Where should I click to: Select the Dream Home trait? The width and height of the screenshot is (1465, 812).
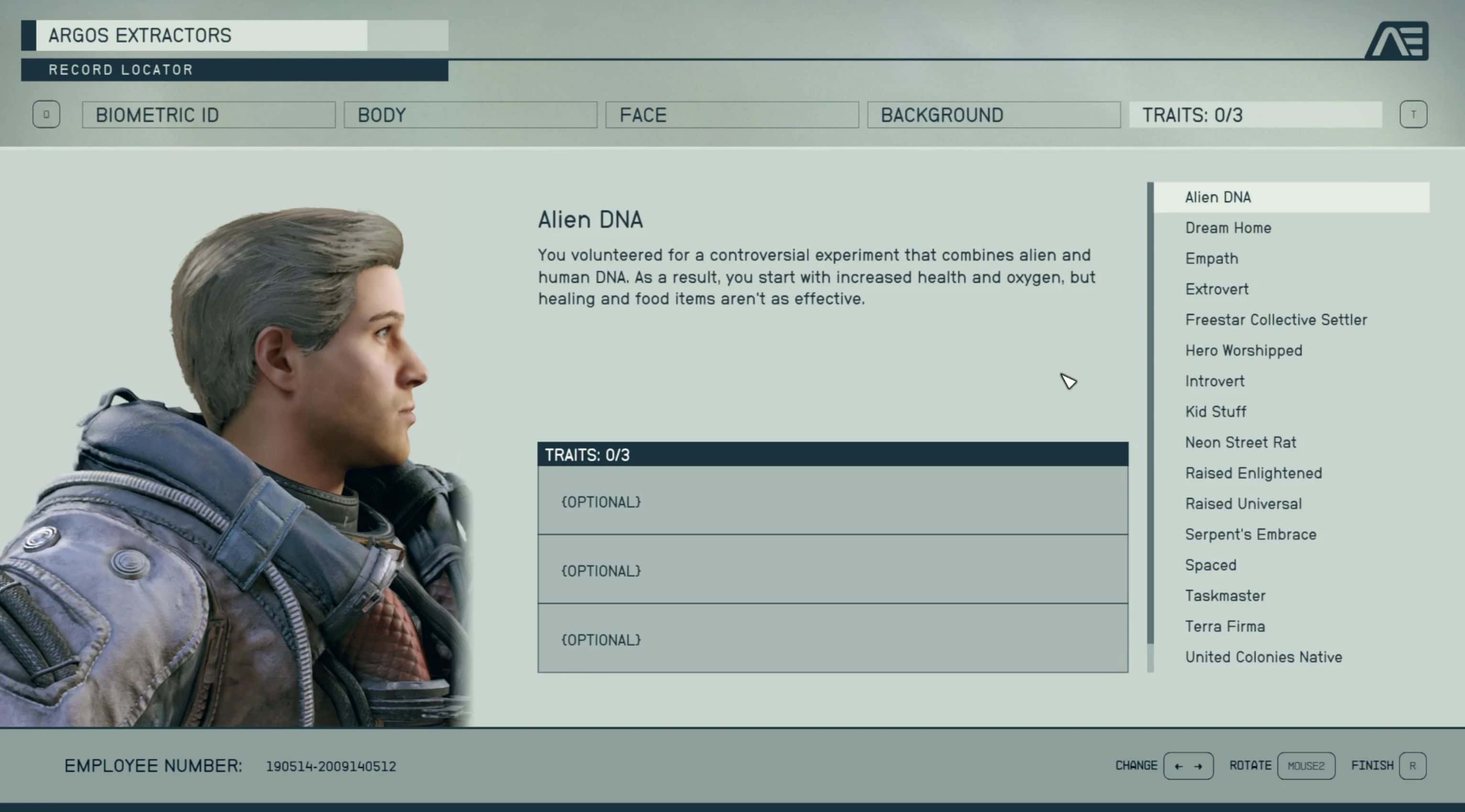pyautogui.click(x=1228, y=228)
